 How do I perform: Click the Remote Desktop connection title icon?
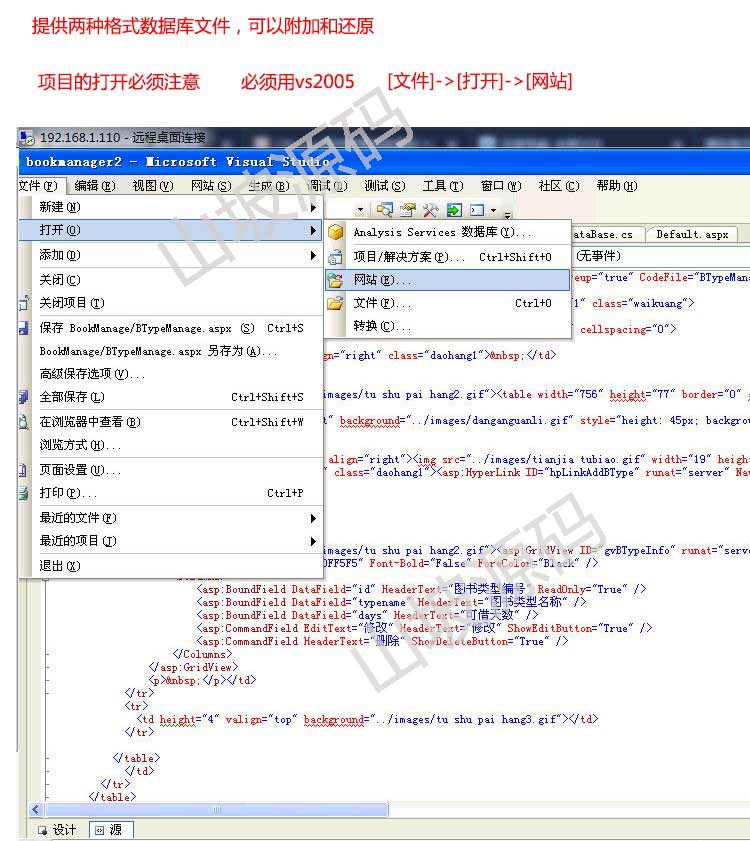27,138
